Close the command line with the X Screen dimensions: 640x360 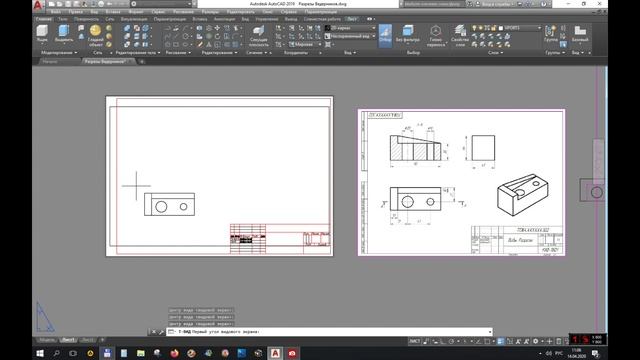[x=153, y=332]
